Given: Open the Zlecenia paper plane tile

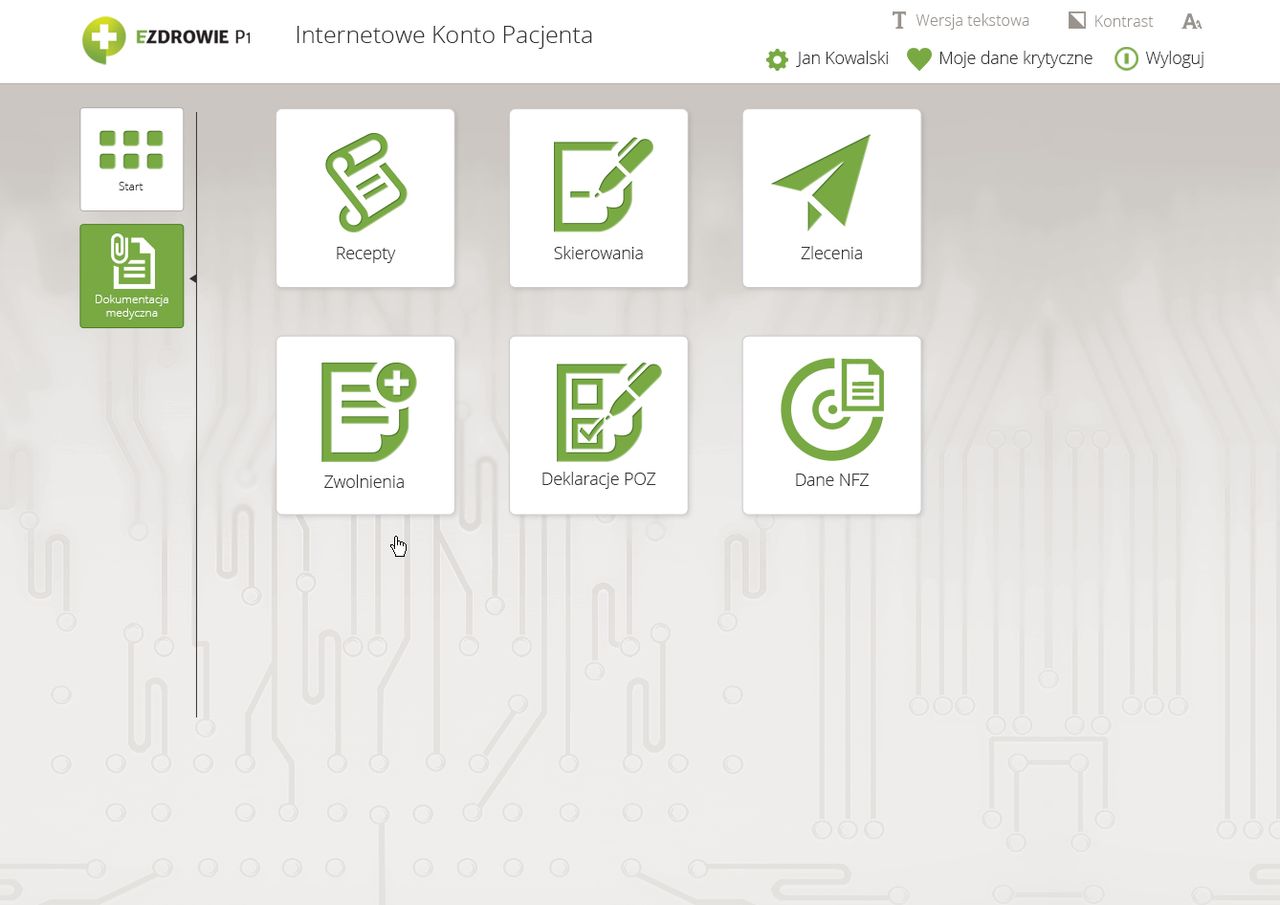Looking at the screenshot, I should pyautogui.click(x=831, y=198).
